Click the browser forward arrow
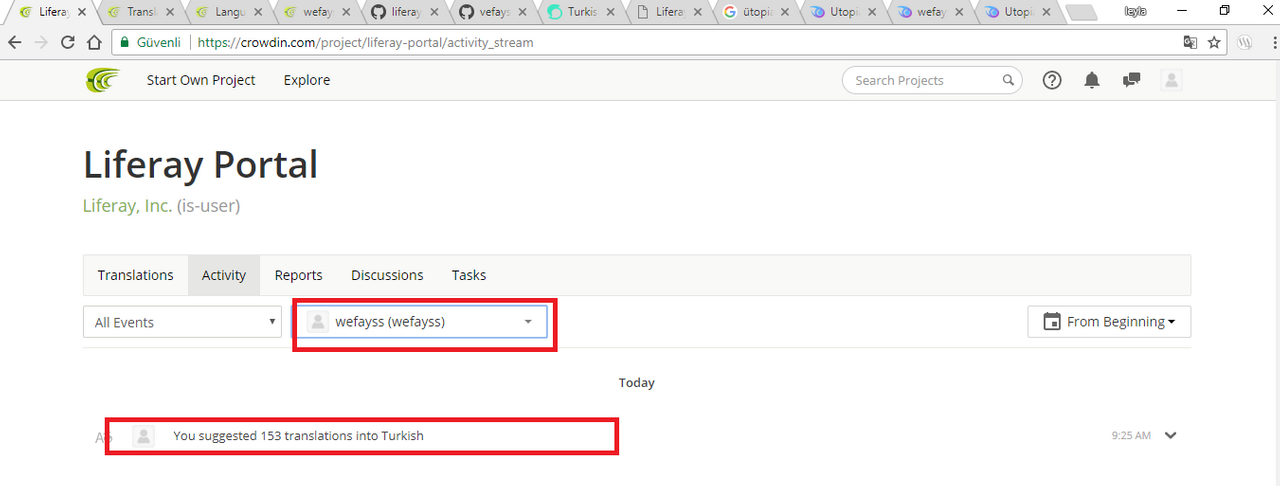1280x486 pixels. 41,43
